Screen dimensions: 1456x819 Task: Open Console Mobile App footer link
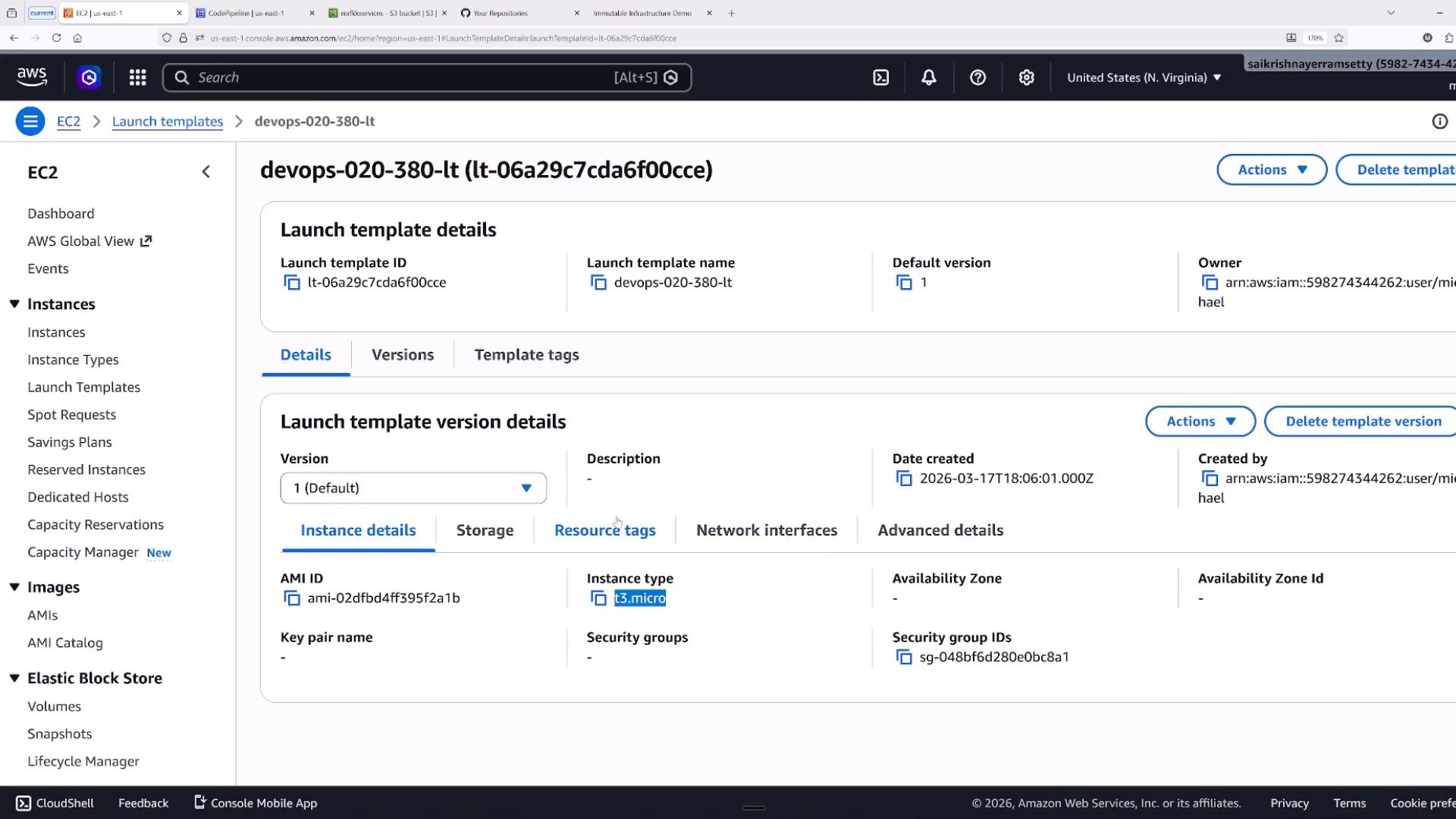click(256, 803)
